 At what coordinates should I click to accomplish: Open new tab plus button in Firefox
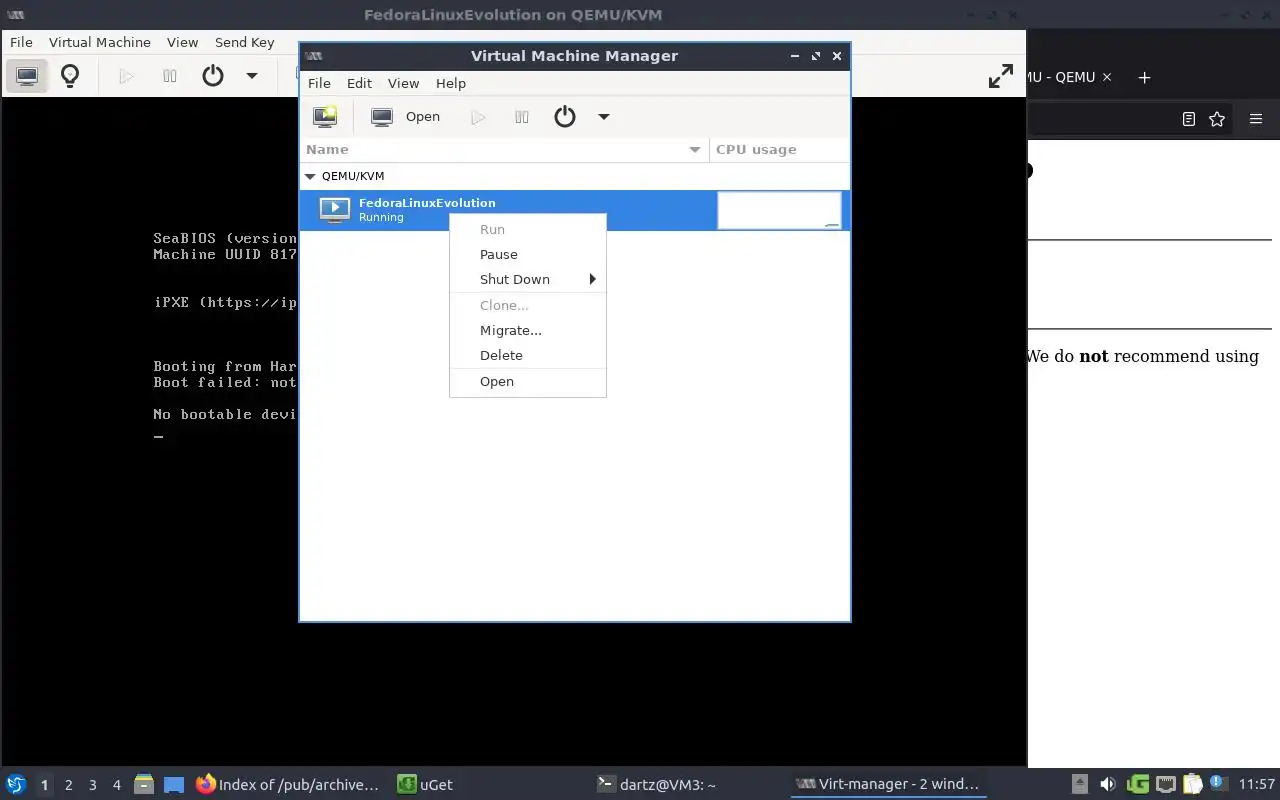(x=1145, y=77)
